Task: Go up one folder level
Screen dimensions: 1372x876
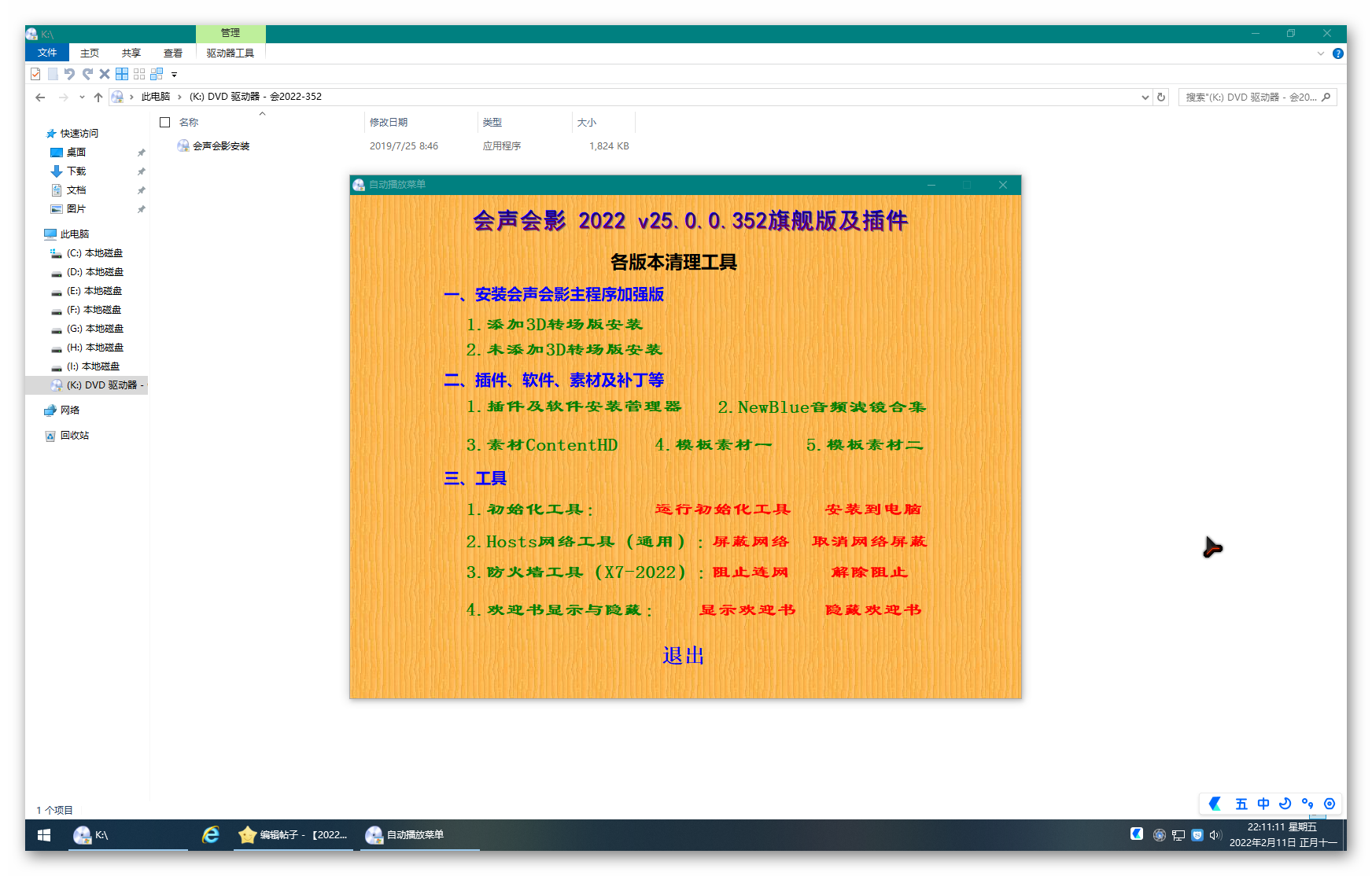Action: (x=98, y=97)
